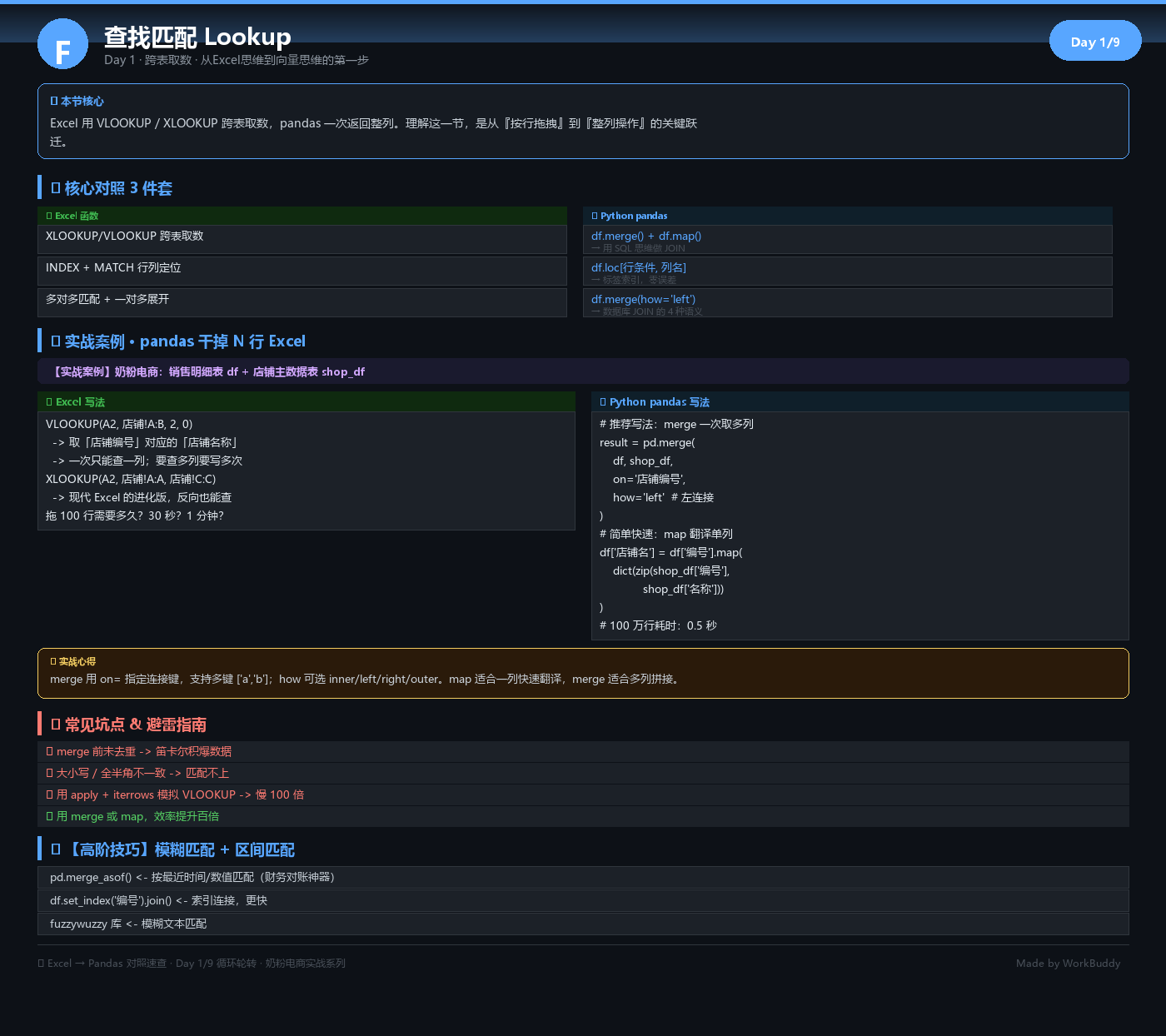Select the green 用 merge 或 map row

(x=583, y=816)
